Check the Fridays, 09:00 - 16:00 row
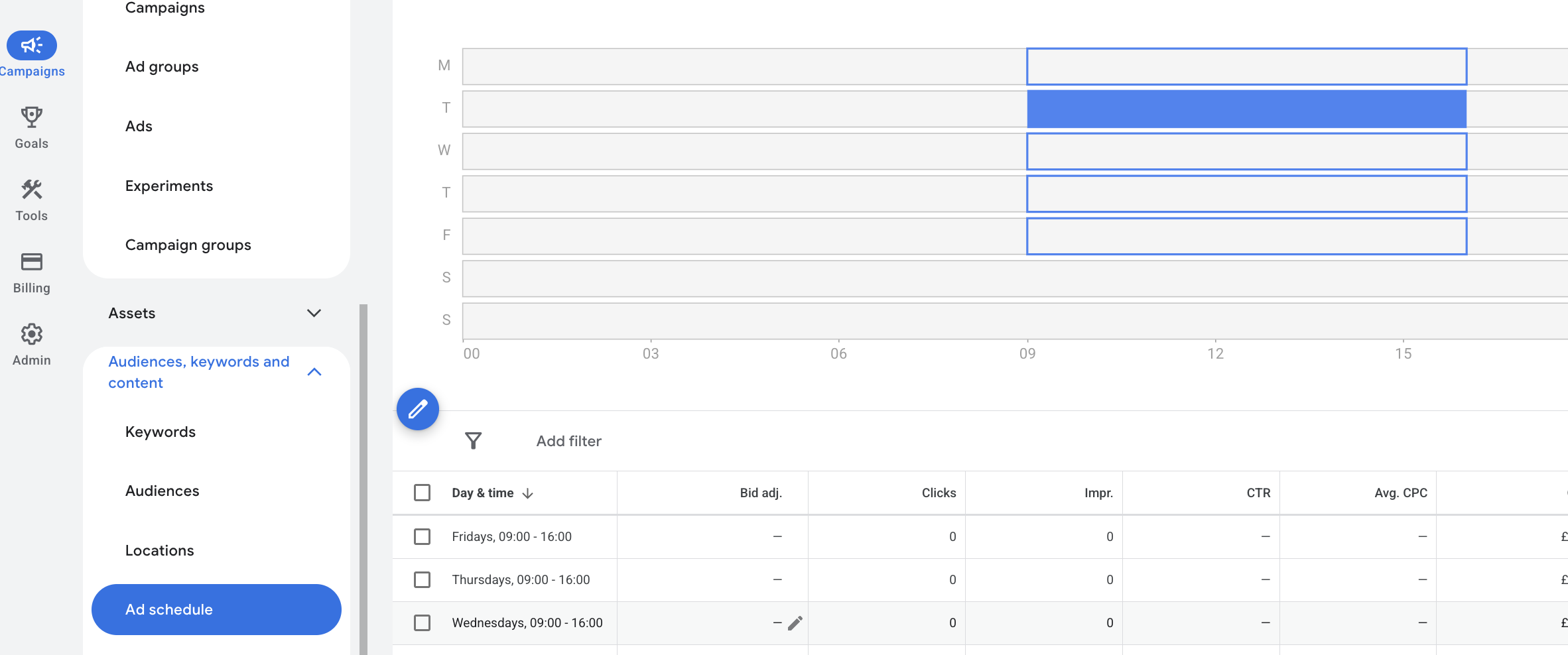This screenshot has height=655, width=1568. pyautogui.click(x=422, y=536)
